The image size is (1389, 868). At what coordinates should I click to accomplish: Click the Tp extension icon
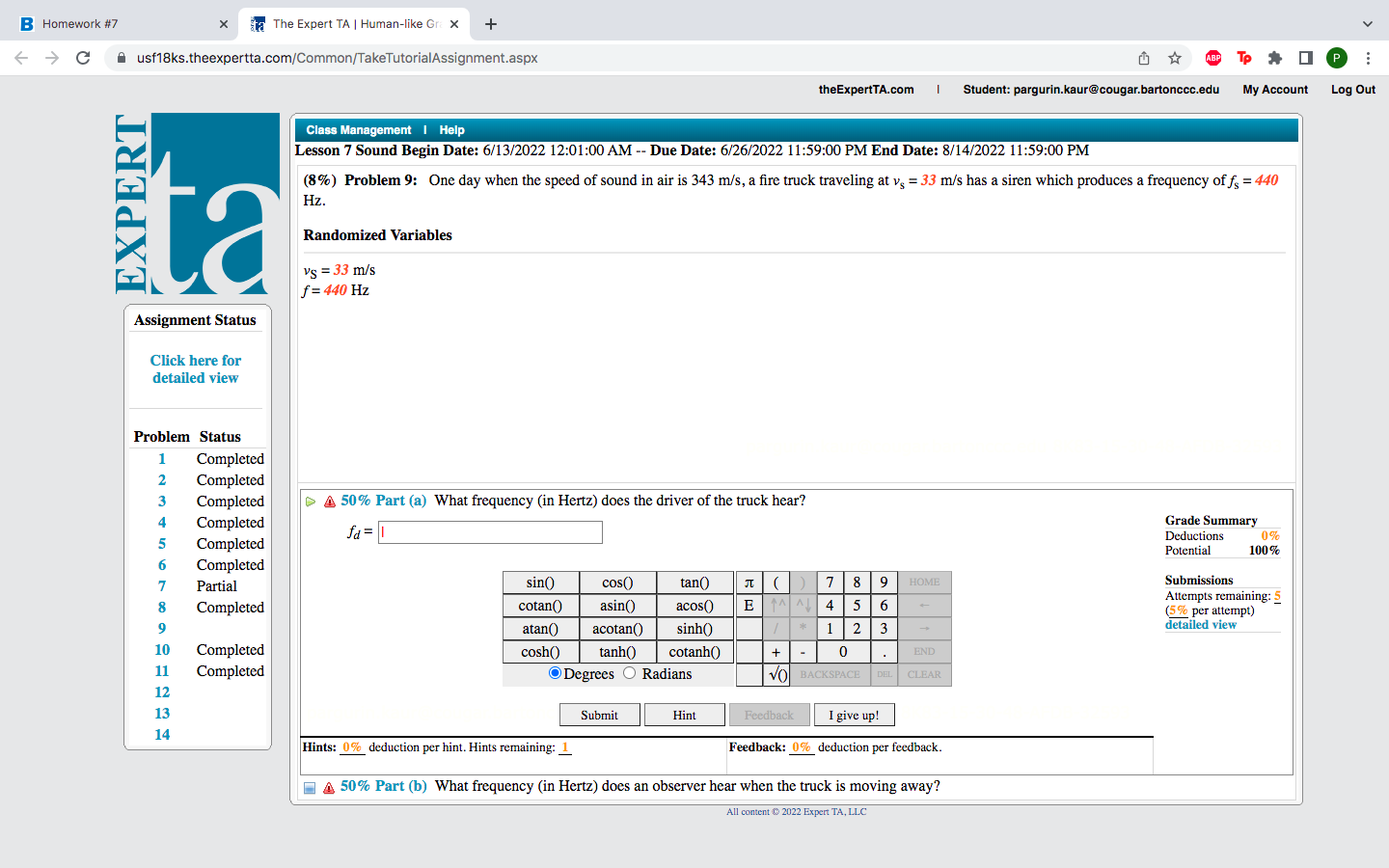pyautogui.click(x=1244, y=58)
